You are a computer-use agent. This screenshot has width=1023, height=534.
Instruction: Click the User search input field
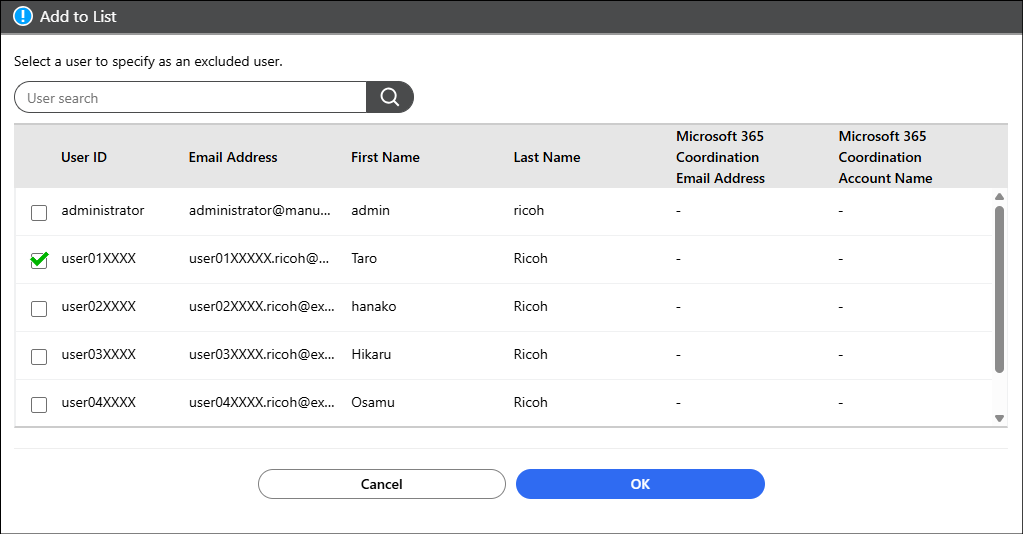190,98
